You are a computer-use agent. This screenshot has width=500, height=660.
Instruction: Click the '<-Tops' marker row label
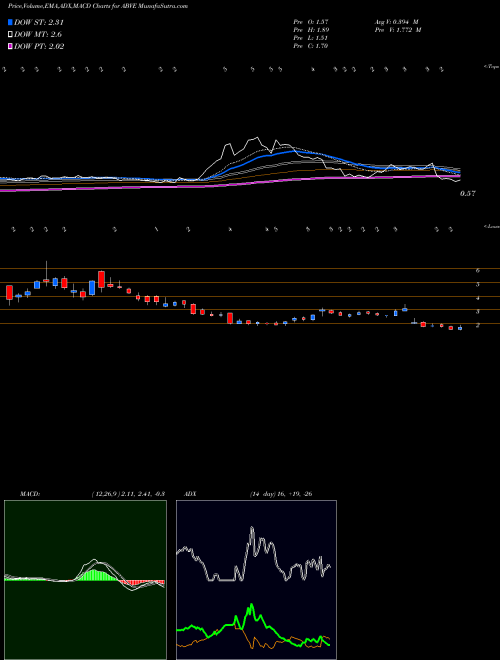pyautogui.click(x=492, y=67)
